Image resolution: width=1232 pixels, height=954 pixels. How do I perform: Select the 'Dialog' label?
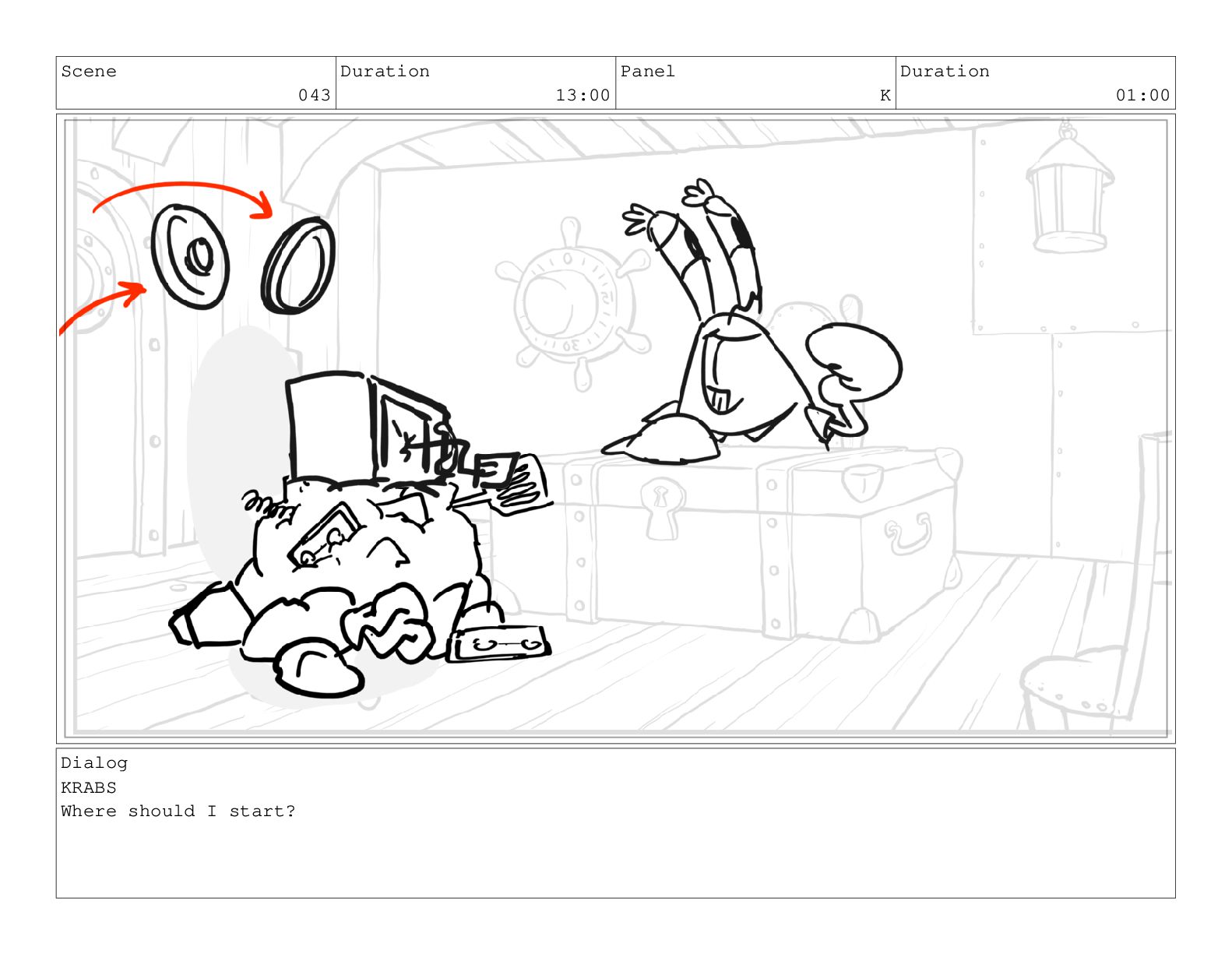[94, 763]
